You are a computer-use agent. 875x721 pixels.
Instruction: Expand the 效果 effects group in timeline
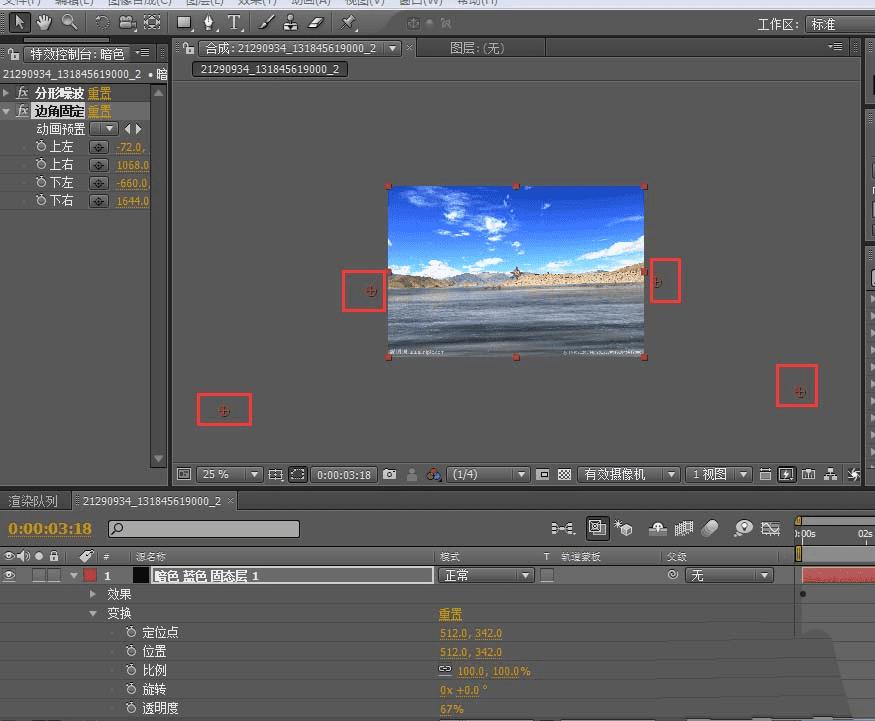point(93,594)
